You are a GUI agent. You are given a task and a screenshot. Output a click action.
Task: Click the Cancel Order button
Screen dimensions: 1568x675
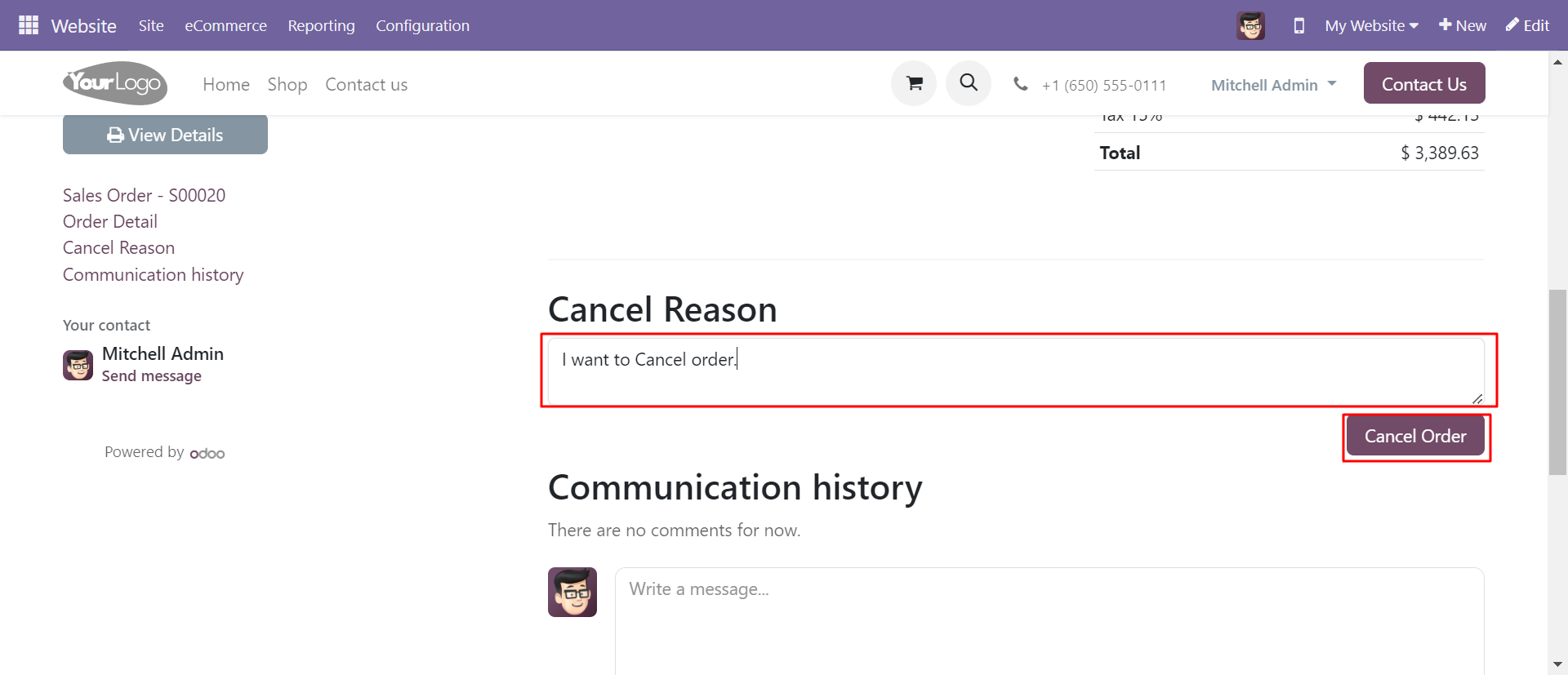(1415, 437)
